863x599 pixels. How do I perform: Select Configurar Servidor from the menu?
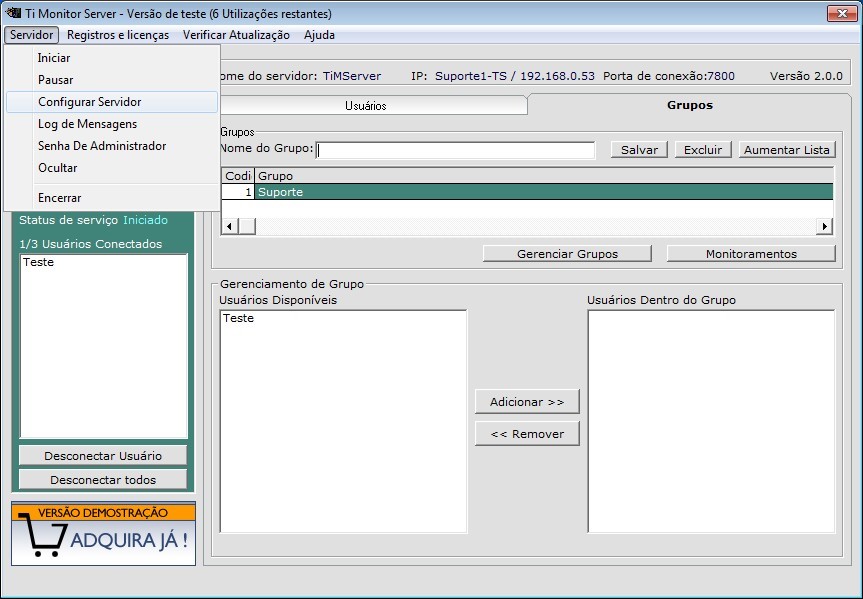pos(89,102)
